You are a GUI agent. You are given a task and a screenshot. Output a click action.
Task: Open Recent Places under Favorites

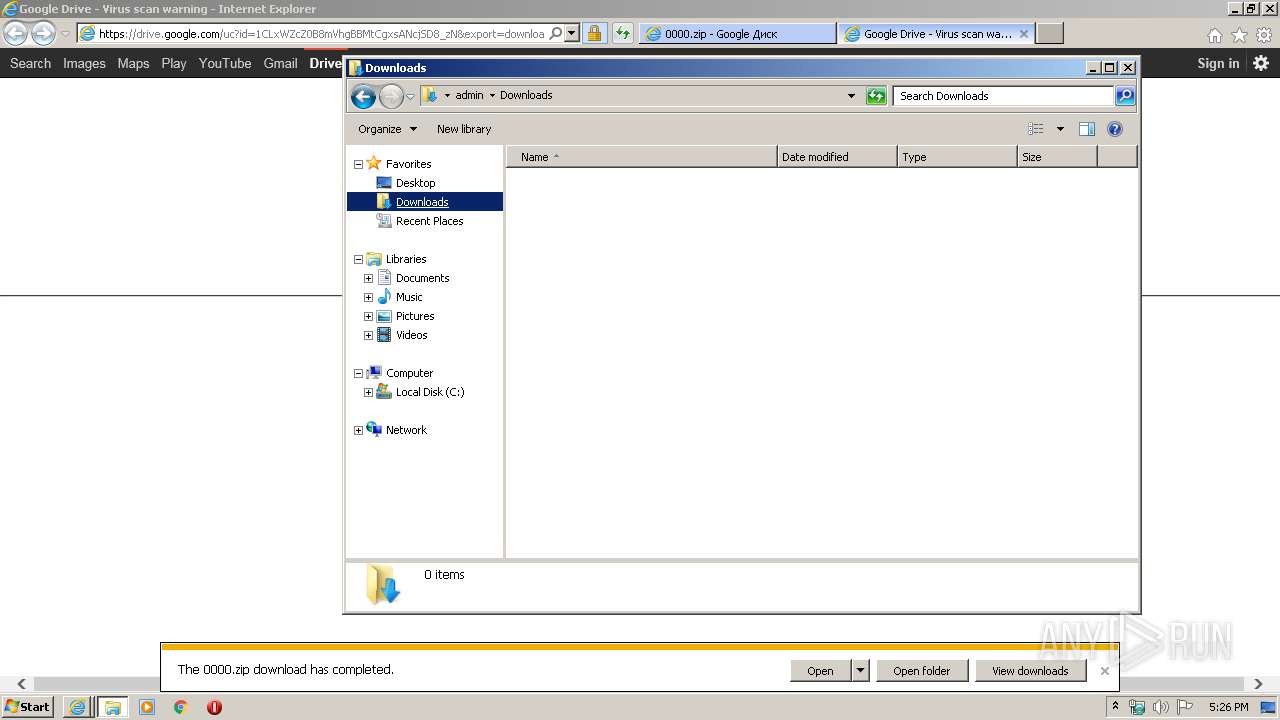[x=430, y=221]
